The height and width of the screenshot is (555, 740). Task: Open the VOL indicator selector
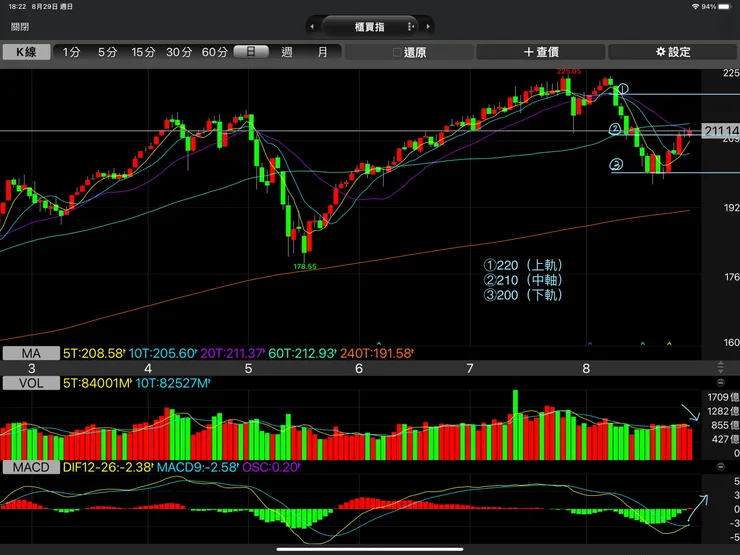(x=31, y=383)
